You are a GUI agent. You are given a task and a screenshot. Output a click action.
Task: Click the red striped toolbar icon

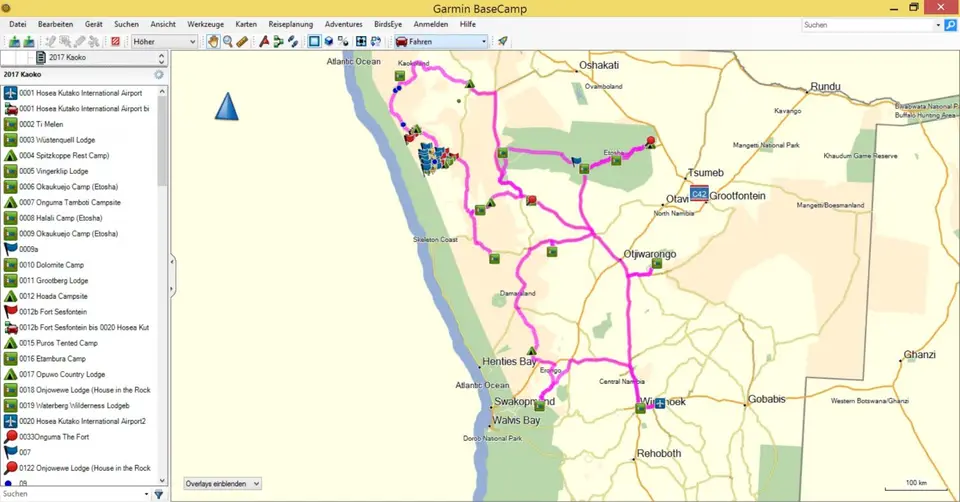coord(115,41)
